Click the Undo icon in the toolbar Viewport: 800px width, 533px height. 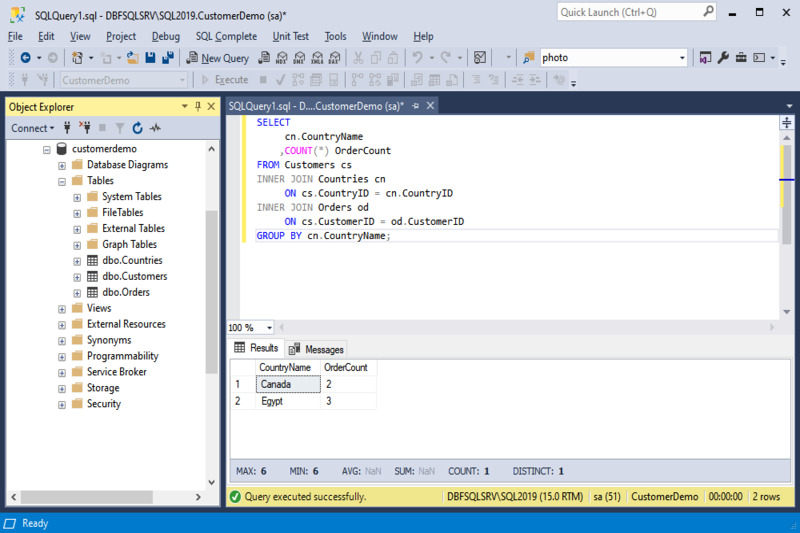pos(418,58)
